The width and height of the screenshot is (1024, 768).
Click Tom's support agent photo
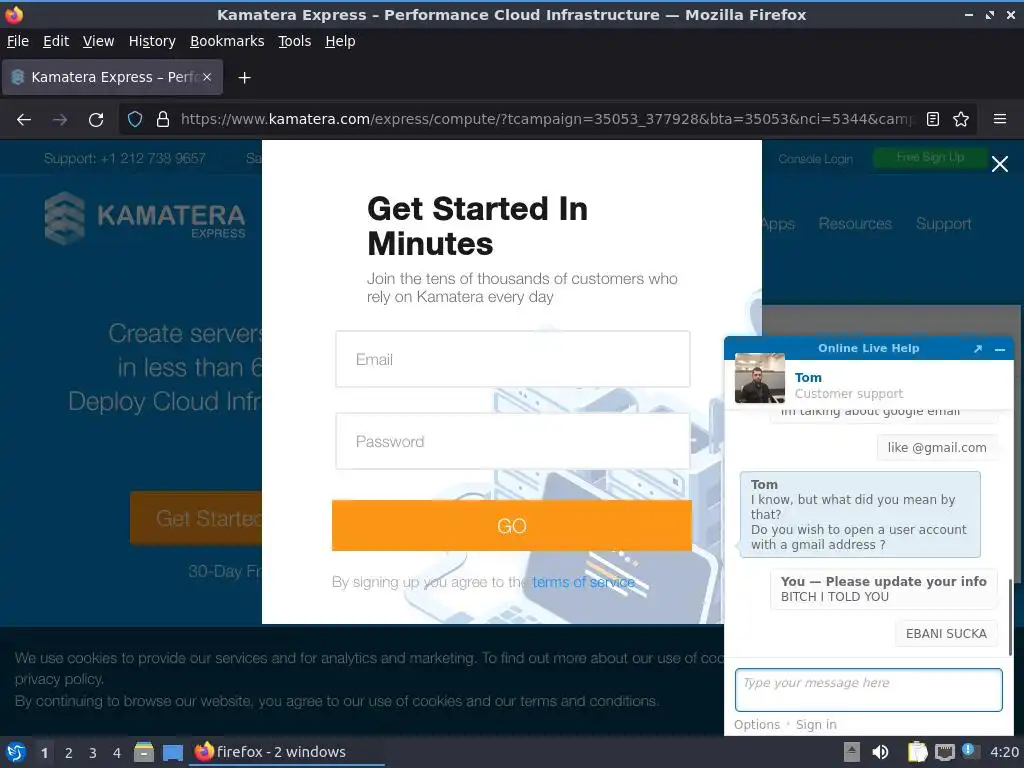(760, 378)
